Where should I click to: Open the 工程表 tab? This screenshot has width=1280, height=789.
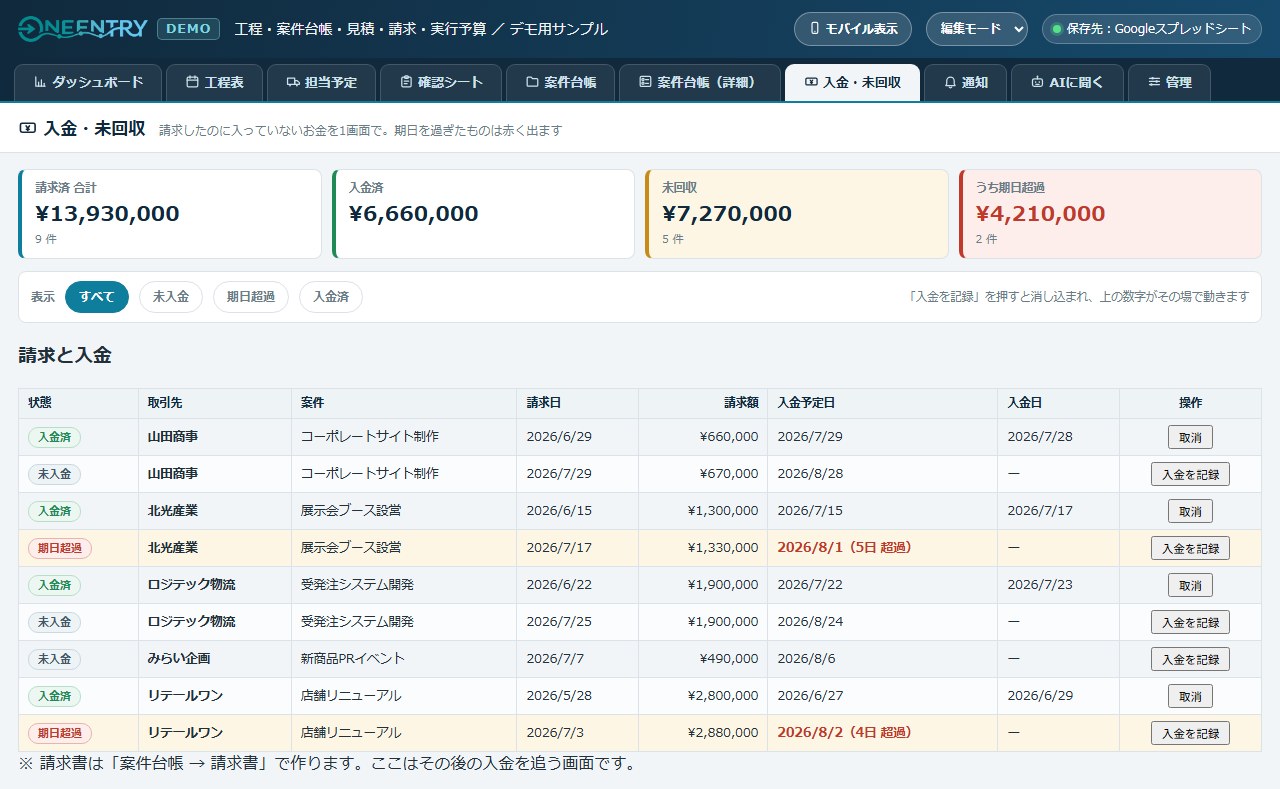tap(214, 83)
